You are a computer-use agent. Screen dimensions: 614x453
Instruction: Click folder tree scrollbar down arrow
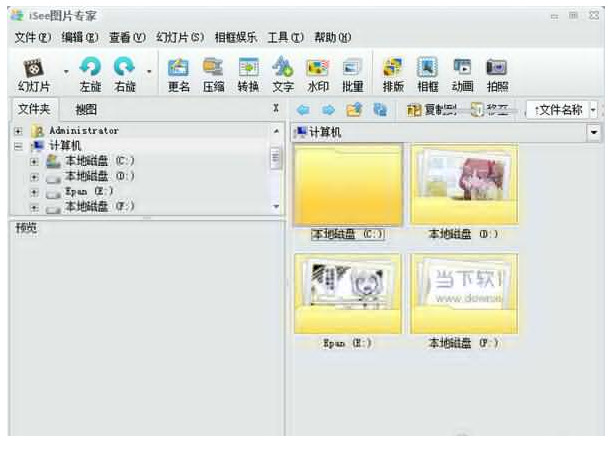click(x=276, y=206)
